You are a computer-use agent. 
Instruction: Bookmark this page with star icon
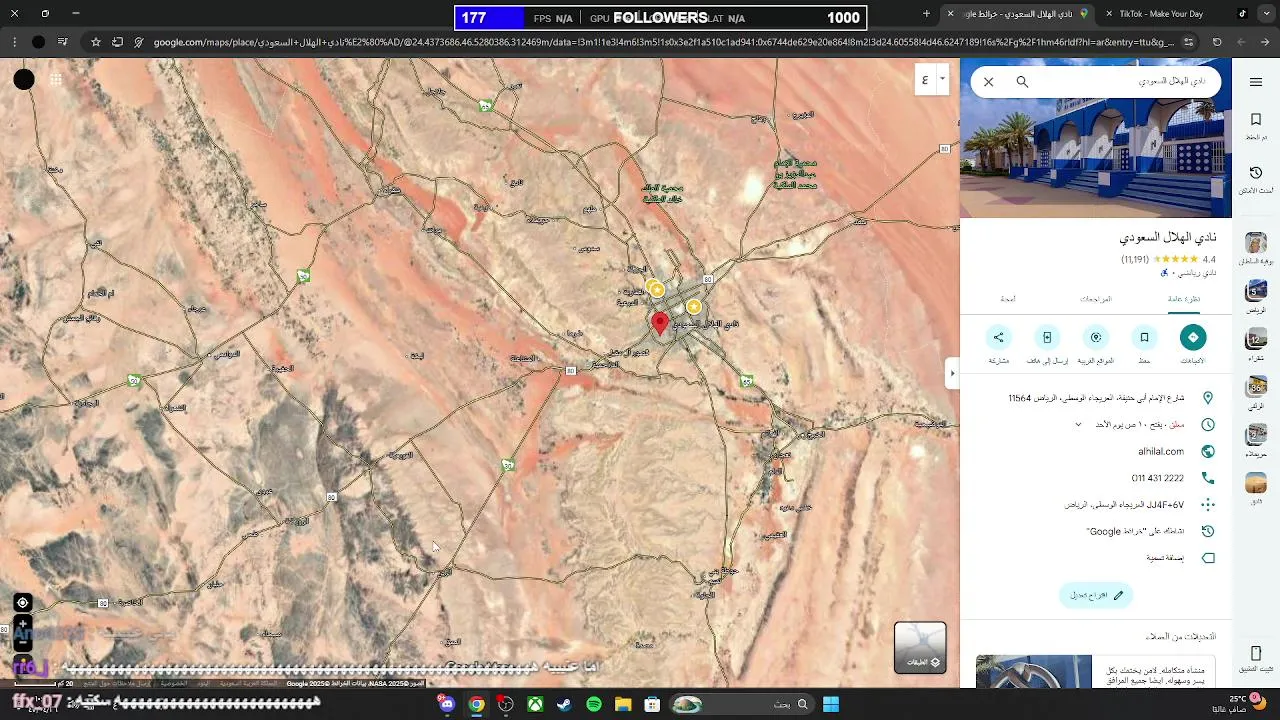pos(96,42)
